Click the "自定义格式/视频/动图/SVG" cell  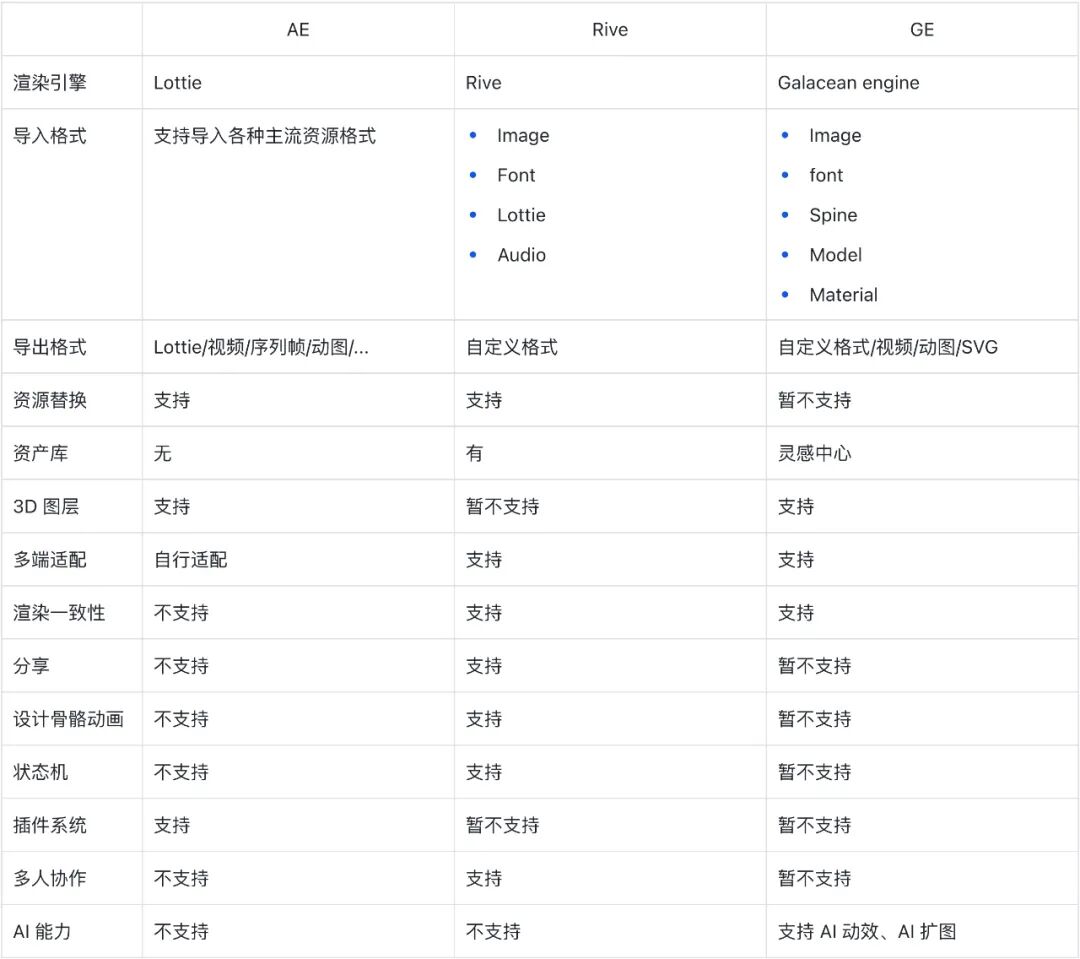tap(888, 347)
